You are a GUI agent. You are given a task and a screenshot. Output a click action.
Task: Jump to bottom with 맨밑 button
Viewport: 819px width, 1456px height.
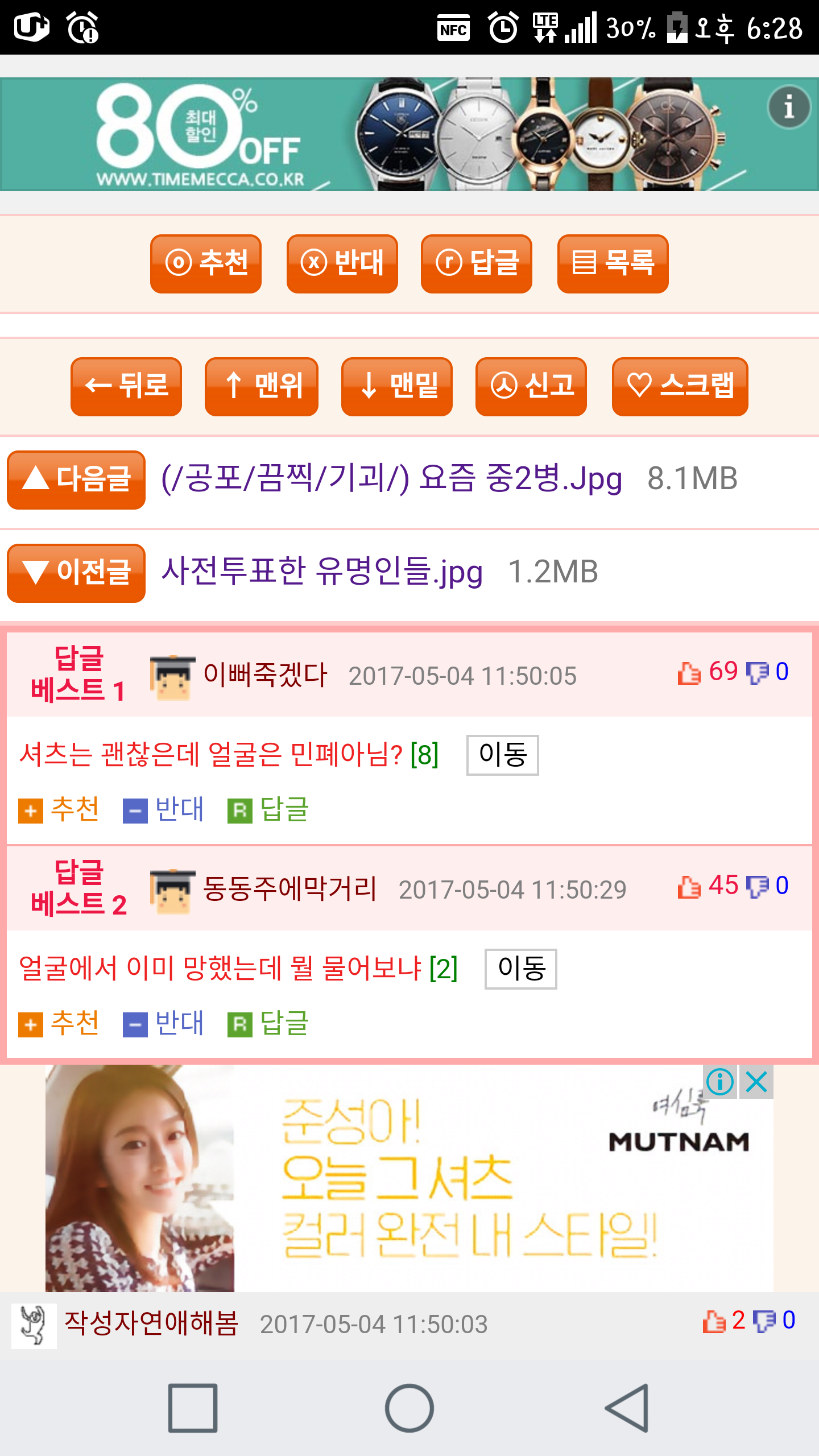[x=397, y=386]
